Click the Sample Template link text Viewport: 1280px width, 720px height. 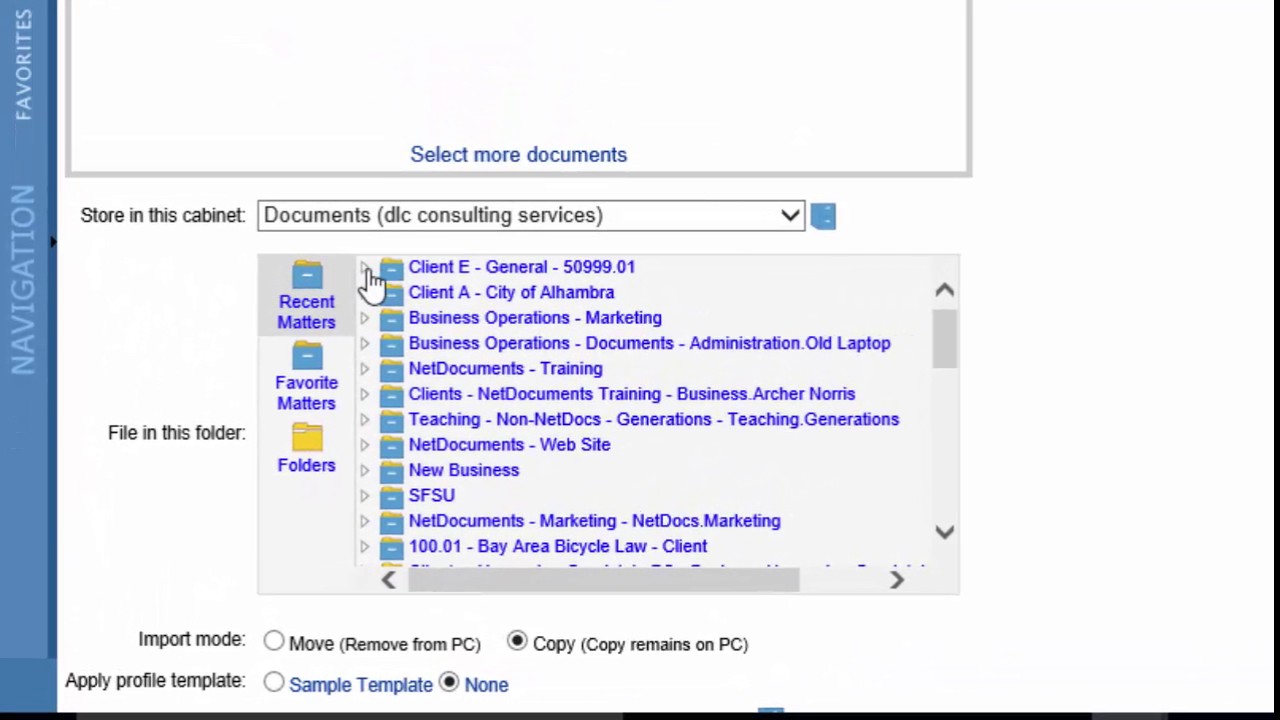click(x=361, y=685)
